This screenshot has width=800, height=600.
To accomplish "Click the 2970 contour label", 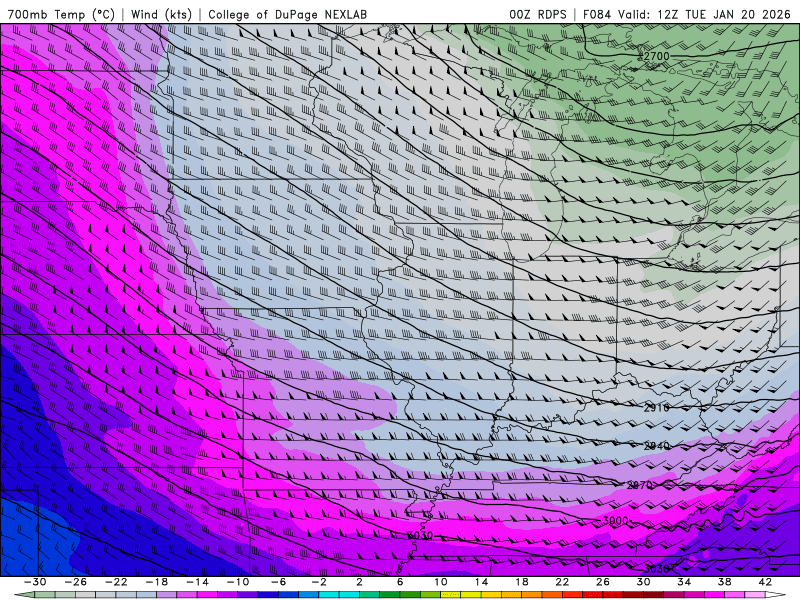I will coord(639,485).
